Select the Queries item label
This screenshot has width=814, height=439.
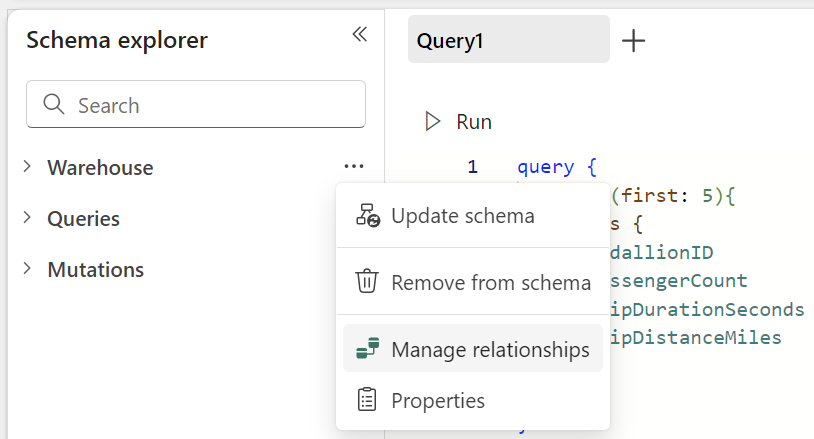point(83,219)
